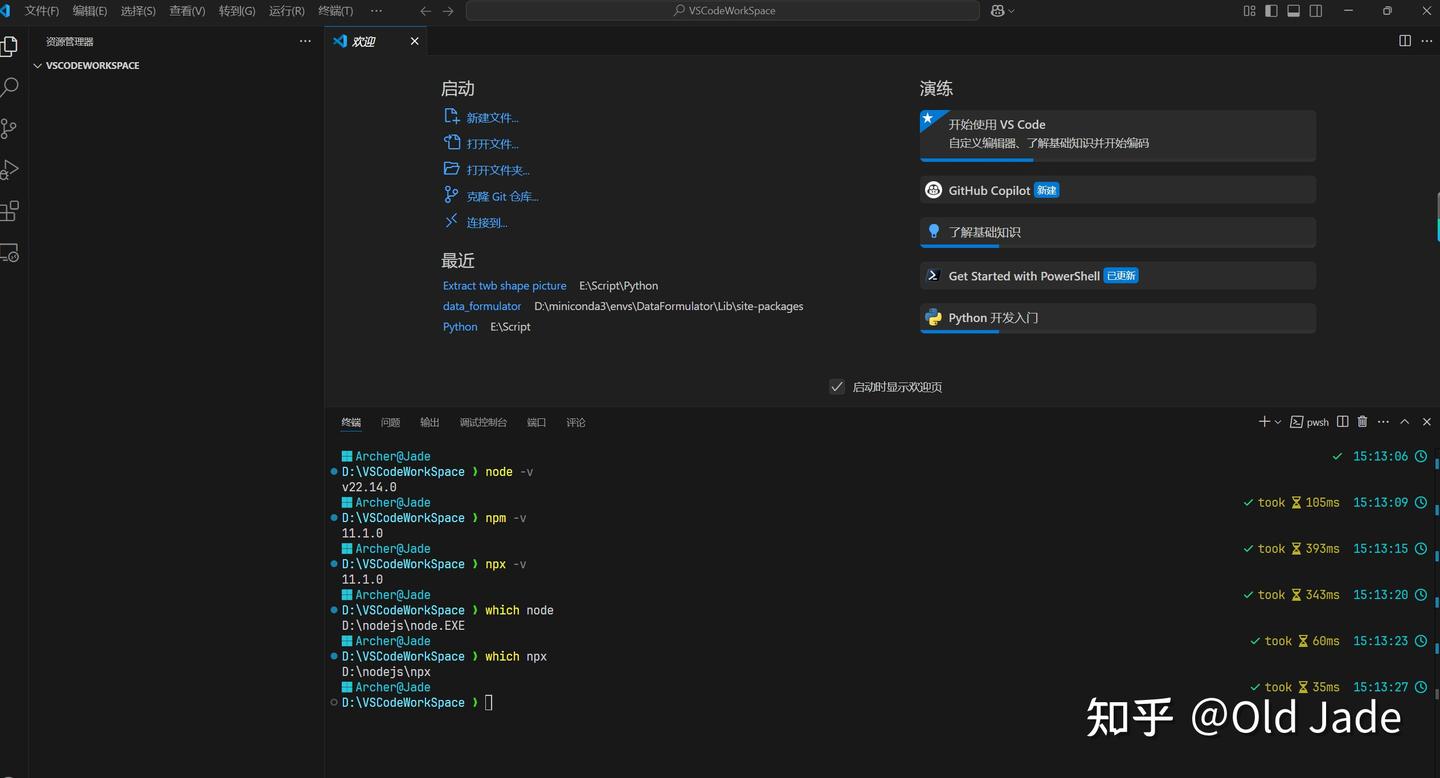The width and height of the screenshot is (1440, 778).
Task: Open the 文件 menu
Action: tap(42, 11)
